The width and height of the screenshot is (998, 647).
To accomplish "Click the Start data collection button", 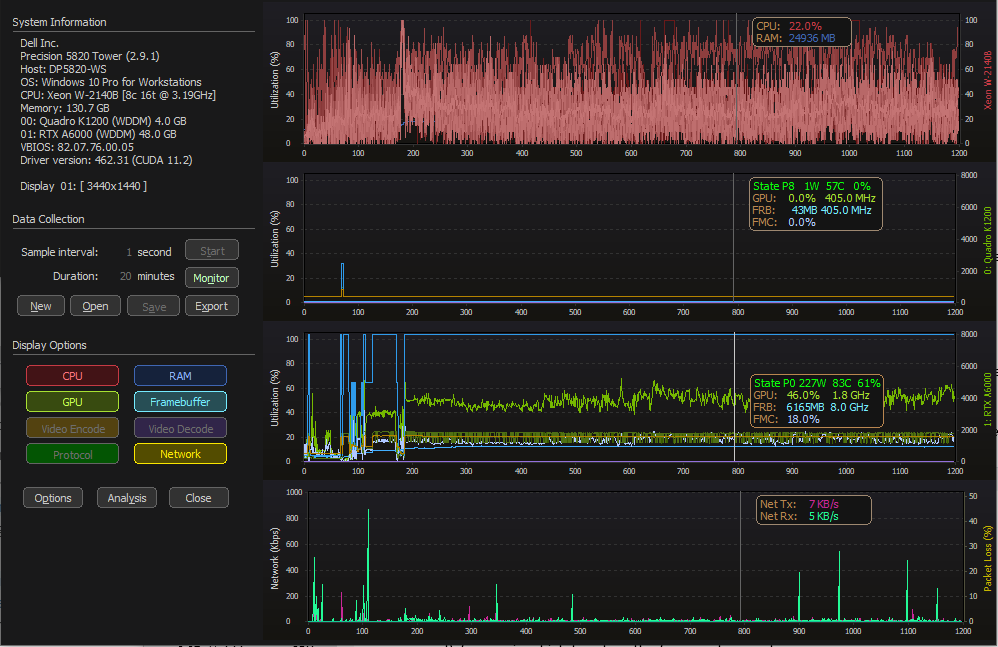I will (212, 251).
